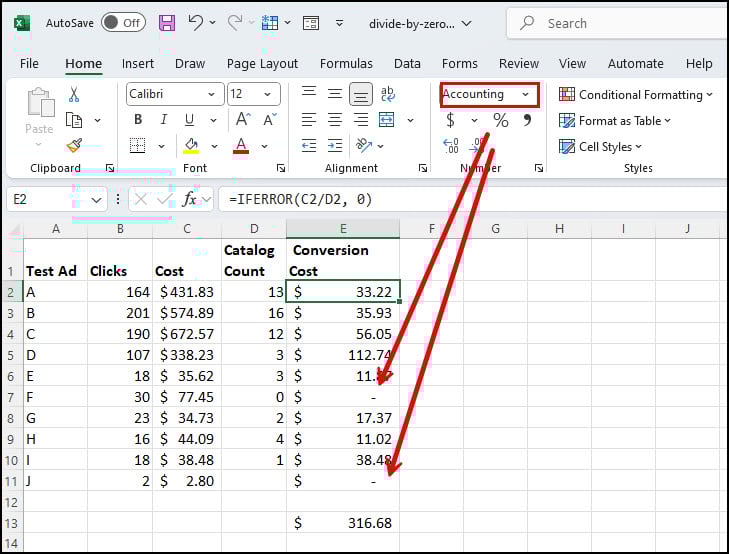This screenshot has height=554, width=729.
Task: Toggle AutoSave switch
Action: coord(123,23)
